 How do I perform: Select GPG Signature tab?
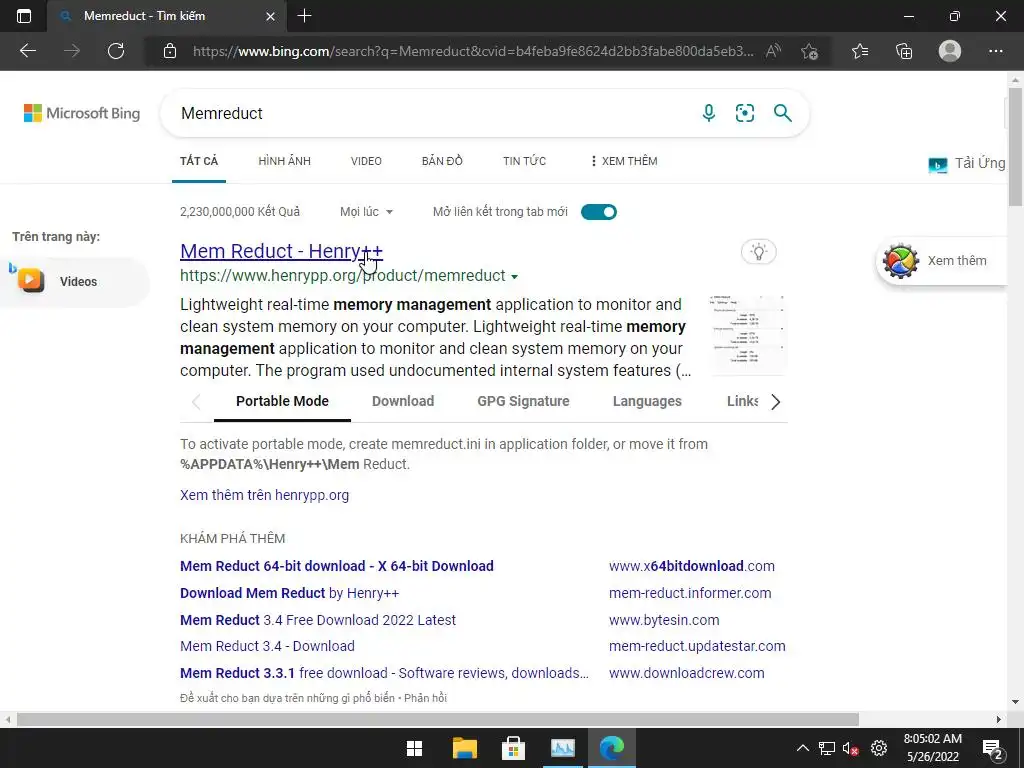[x=523, y=401]
